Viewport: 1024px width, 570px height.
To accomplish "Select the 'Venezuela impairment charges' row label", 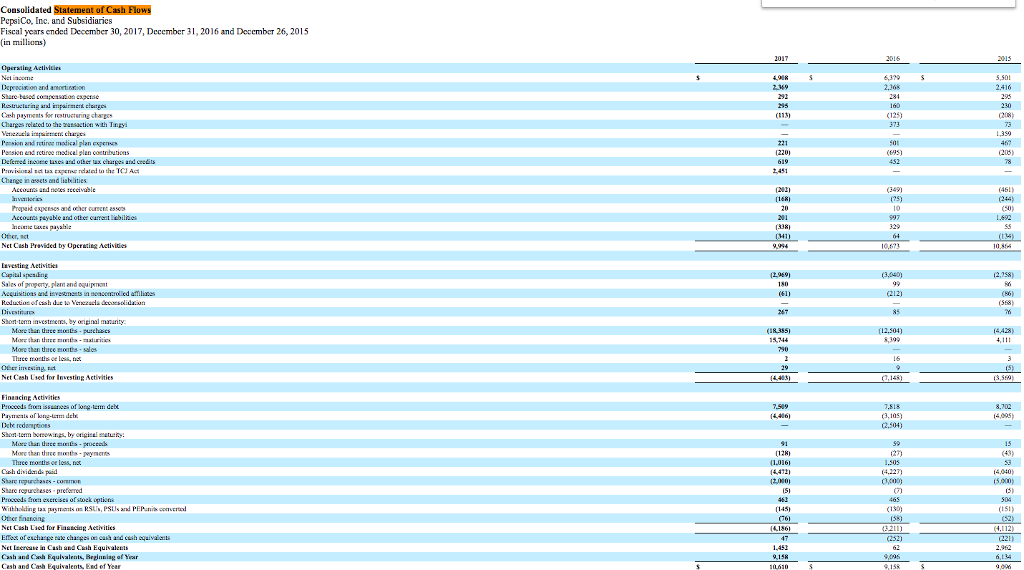I will (43, 134).
